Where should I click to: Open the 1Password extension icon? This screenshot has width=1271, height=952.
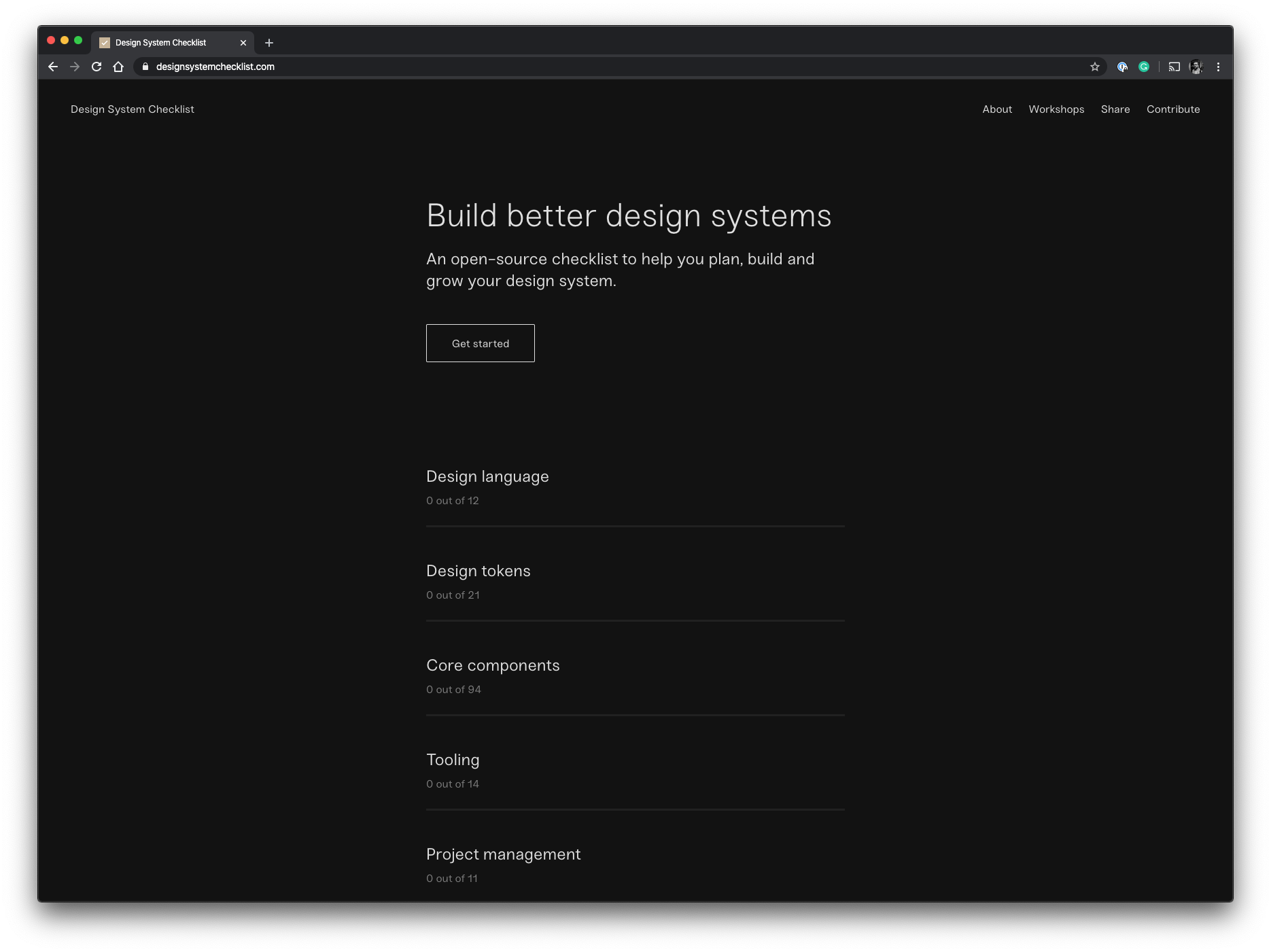[1122, 67]
